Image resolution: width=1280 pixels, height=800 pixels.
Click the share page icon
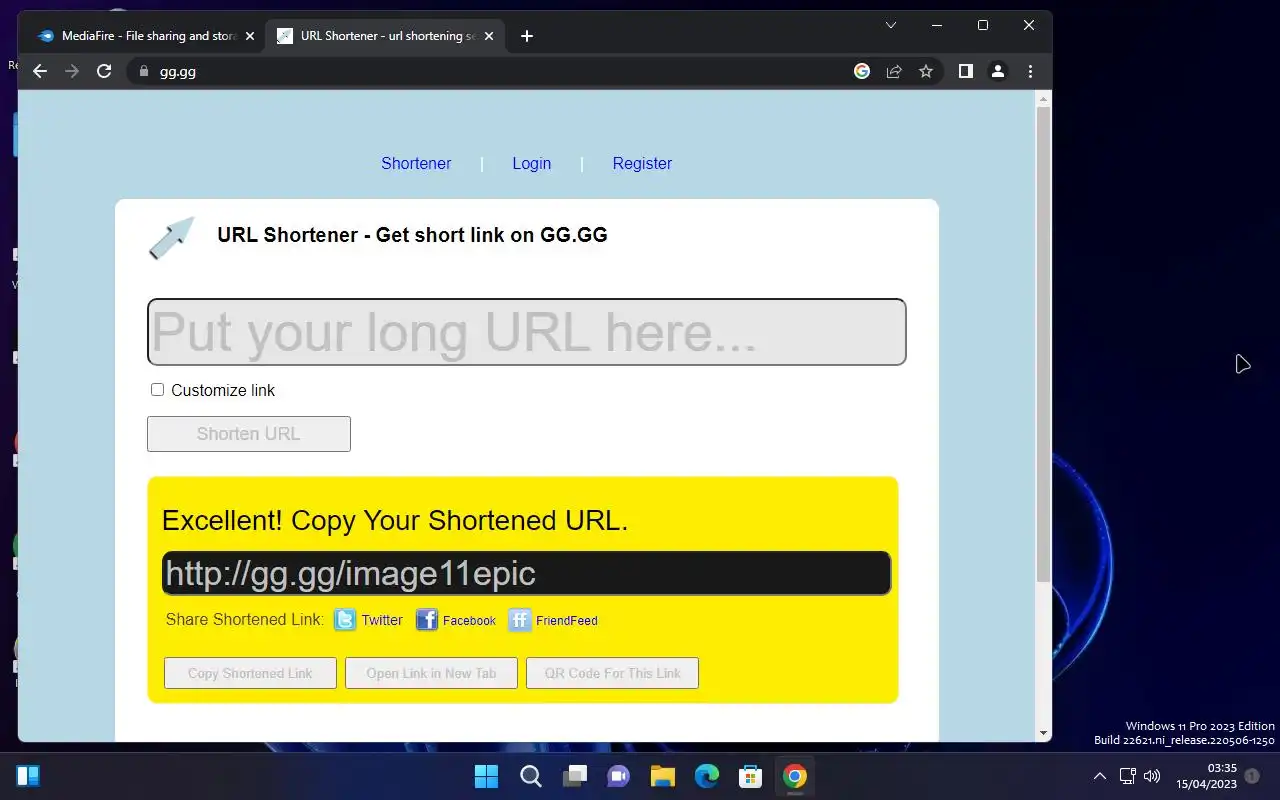tap(894, 71)
